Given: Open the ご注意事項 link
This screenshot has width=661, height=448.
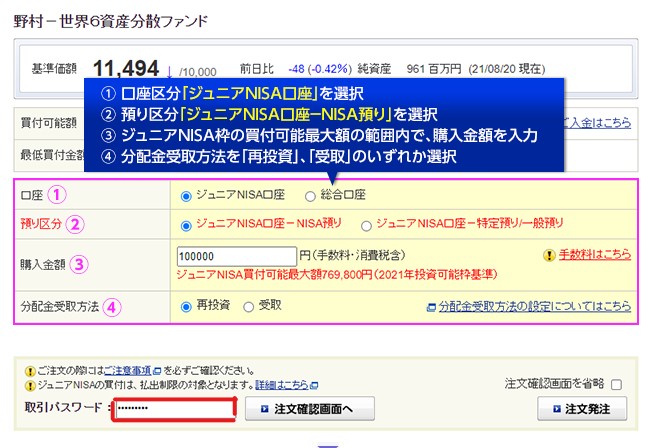Looking at the screenshot, I should click(128, 370).
